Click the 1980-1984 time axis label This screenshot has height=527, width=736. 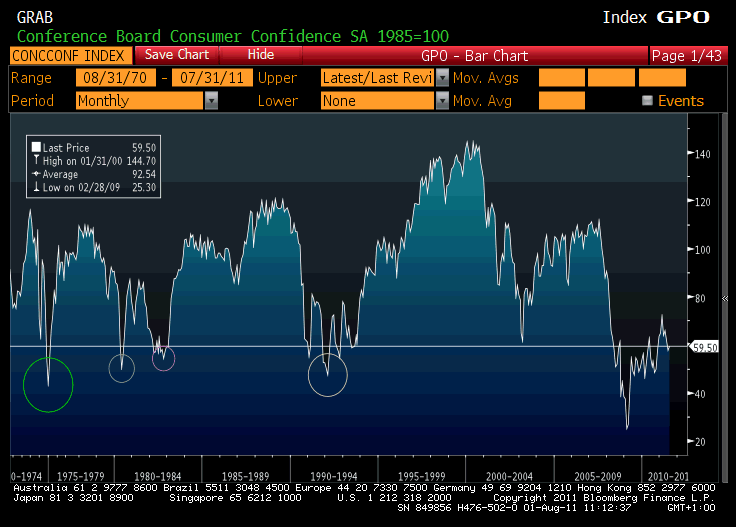(157, 476)
